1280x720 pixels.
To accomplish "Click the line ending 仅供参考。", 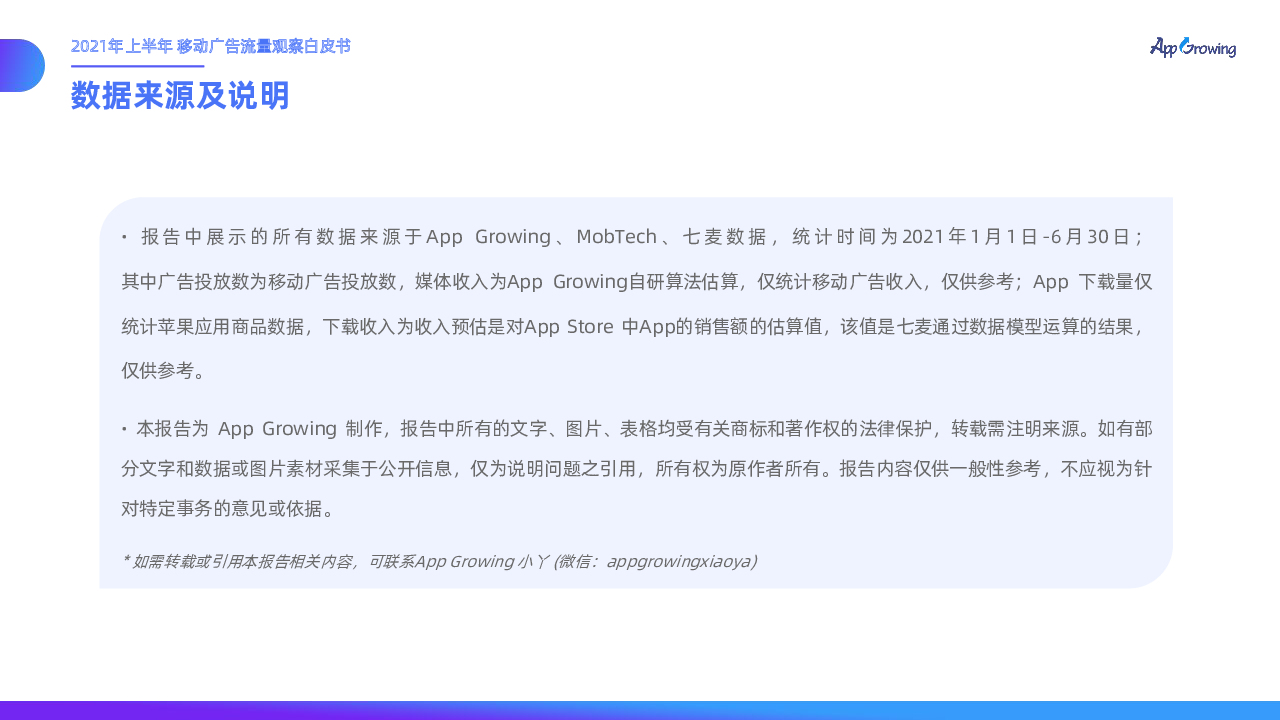I will pos(164,371).
